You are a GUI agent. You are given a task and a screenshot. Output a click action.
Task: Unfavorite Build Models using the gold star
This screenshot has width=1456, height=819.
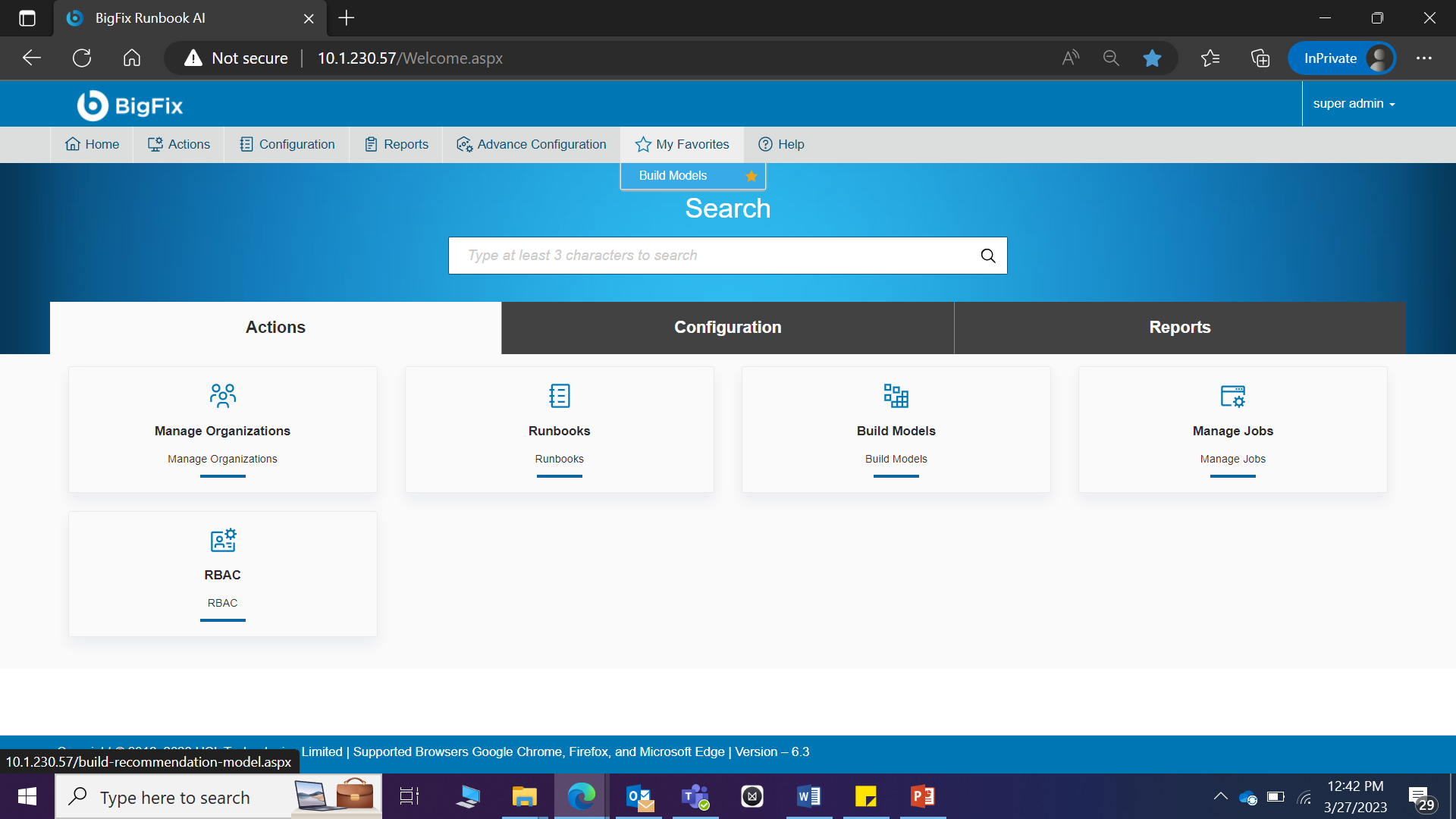coord(751,176)
